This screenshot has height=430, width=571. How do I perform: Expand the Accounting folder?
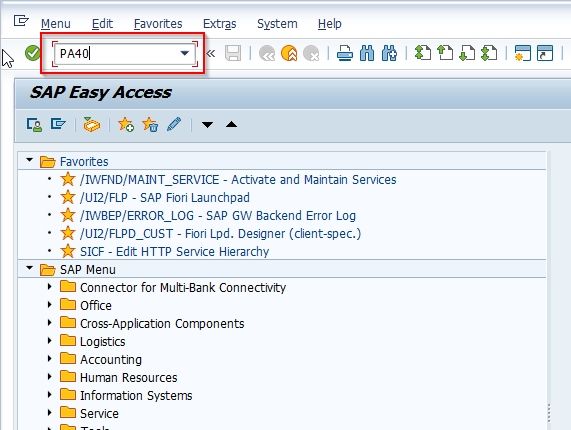pyautogui.click(x=50, y=359)
